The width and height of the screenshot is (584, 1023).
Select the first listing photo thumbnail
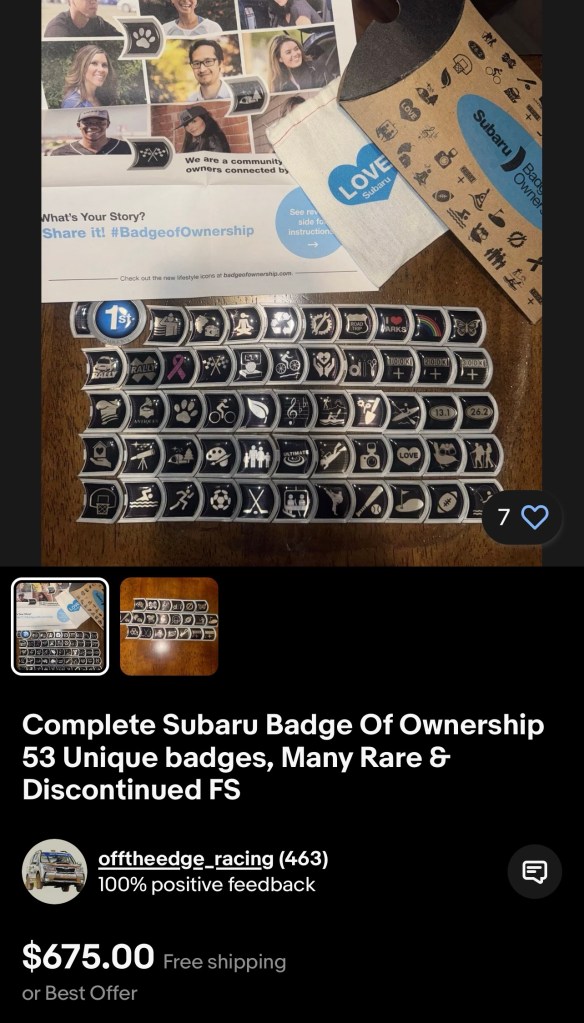point(60,626)
